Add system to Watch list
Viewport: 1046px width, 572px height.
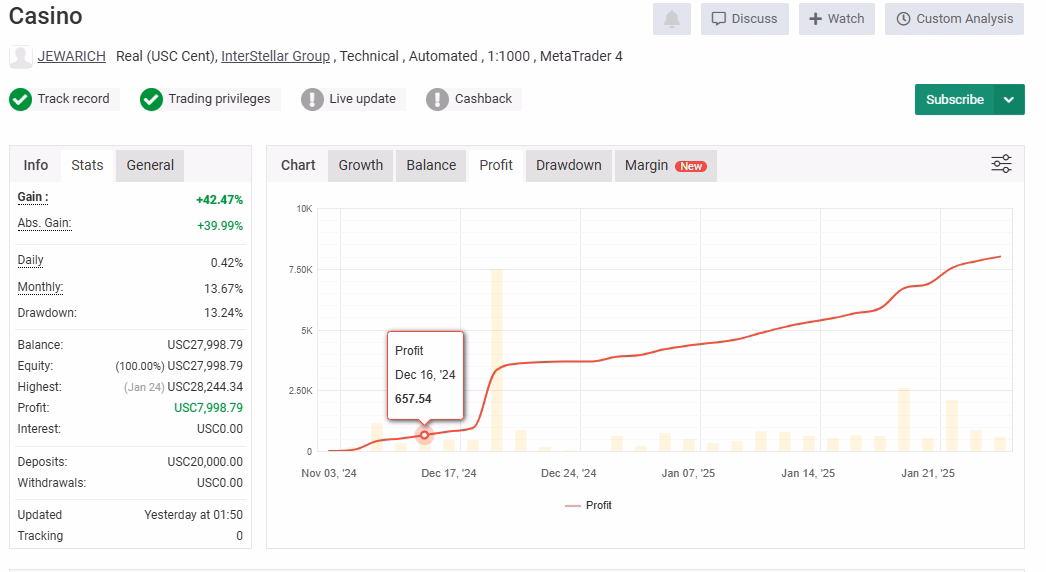point(836,19)
